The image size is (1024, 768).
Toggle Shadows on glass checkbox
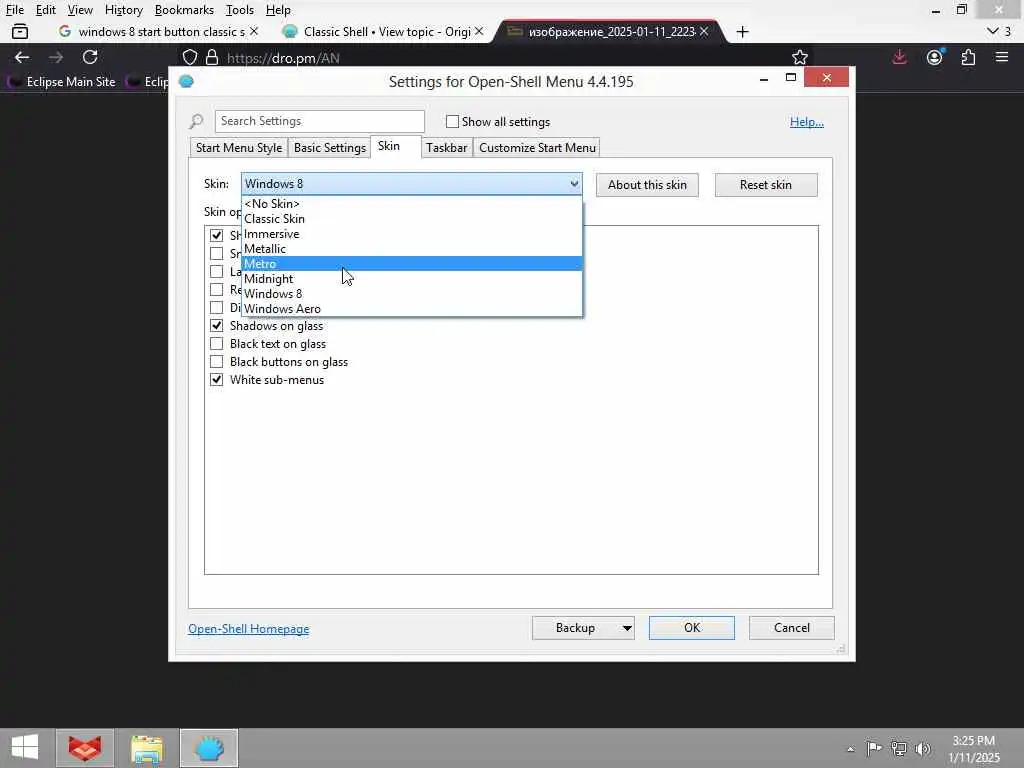pos(216,325)
